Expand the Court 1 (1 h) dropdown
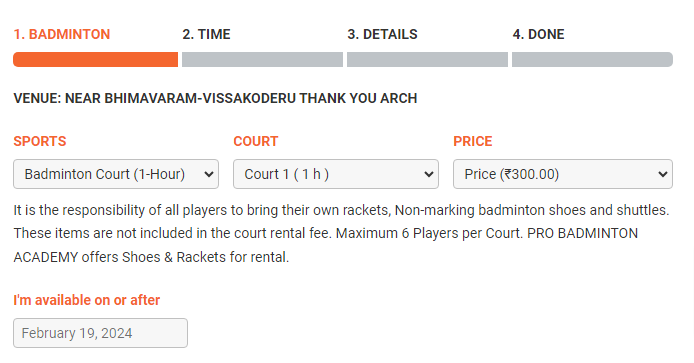694x363 pixels. pos(336,174)
